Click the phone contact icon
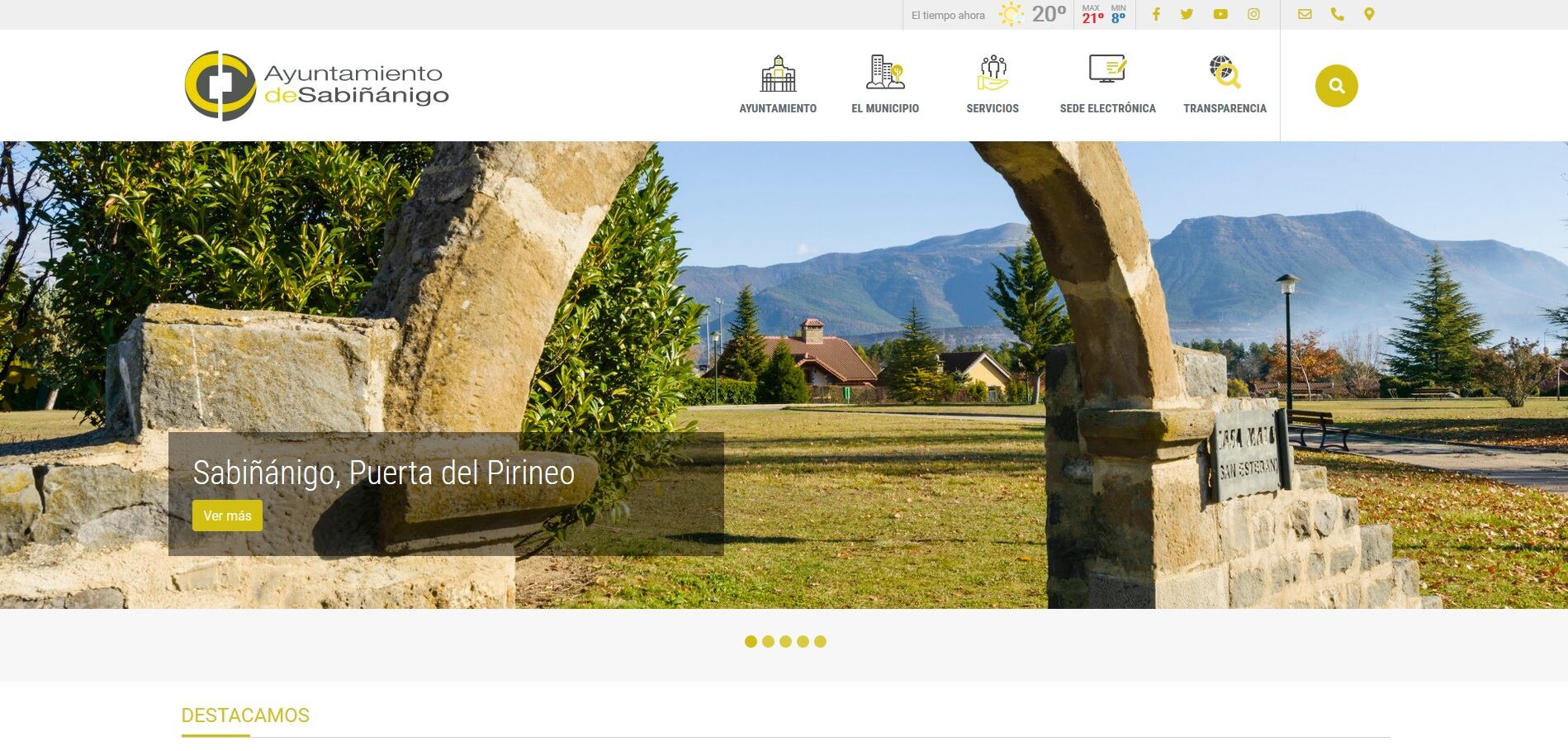The width and height of the screenshot is (1568, 751). coord(1337,14)
